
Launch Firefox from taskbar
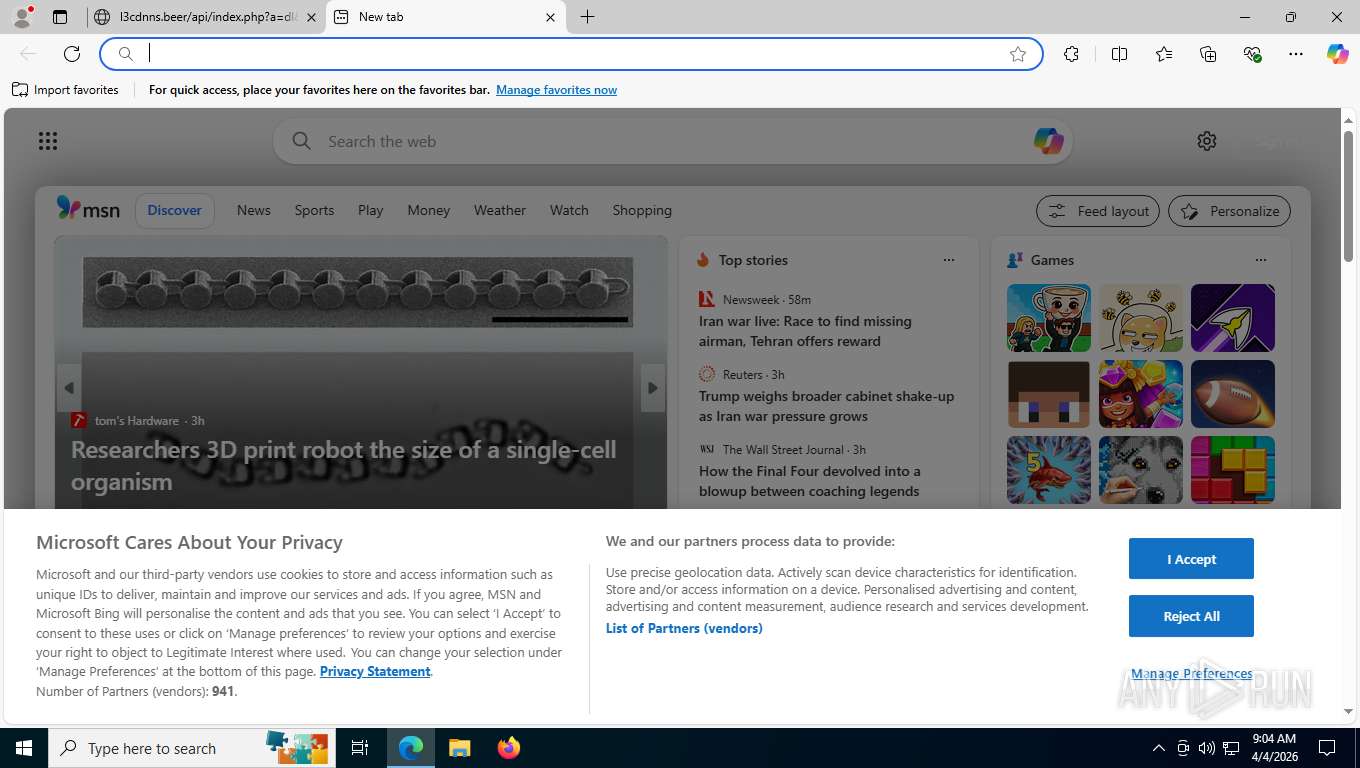[x=509, y=748]
